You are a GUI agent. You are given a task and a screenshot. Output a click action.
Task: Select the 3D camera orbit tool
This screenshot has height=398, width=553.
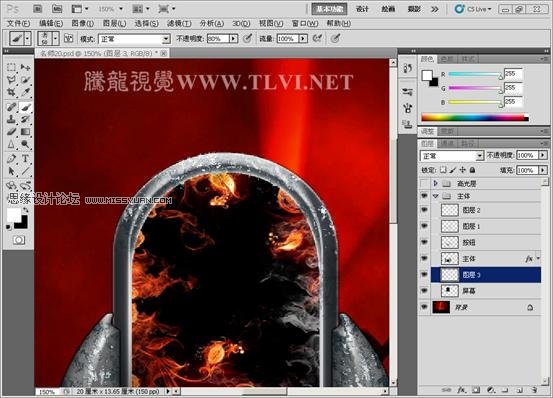coord(25,185)
